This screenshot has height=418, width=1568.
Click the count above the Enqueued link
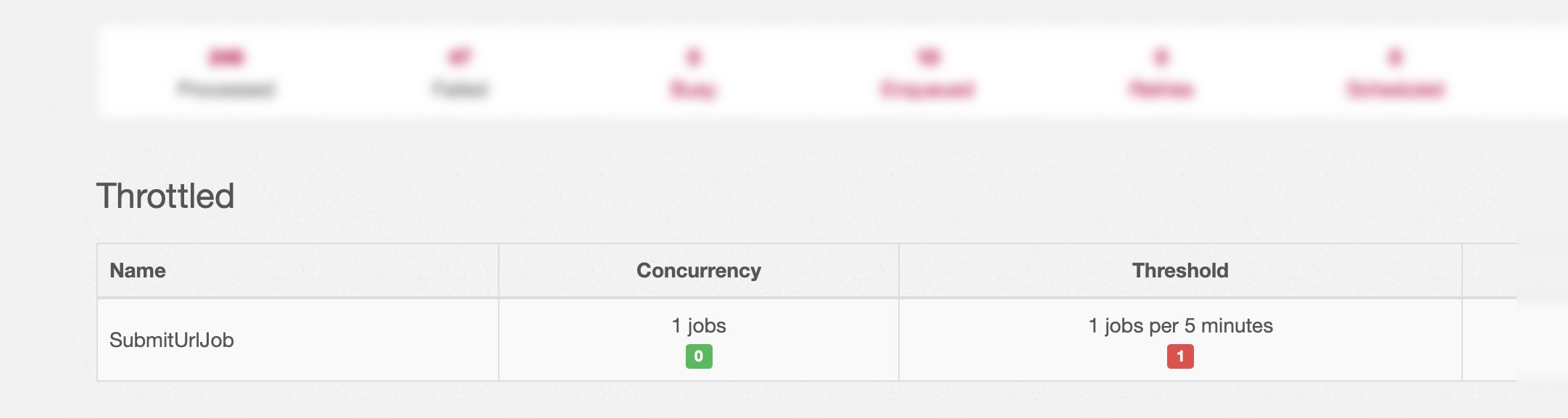929,57
